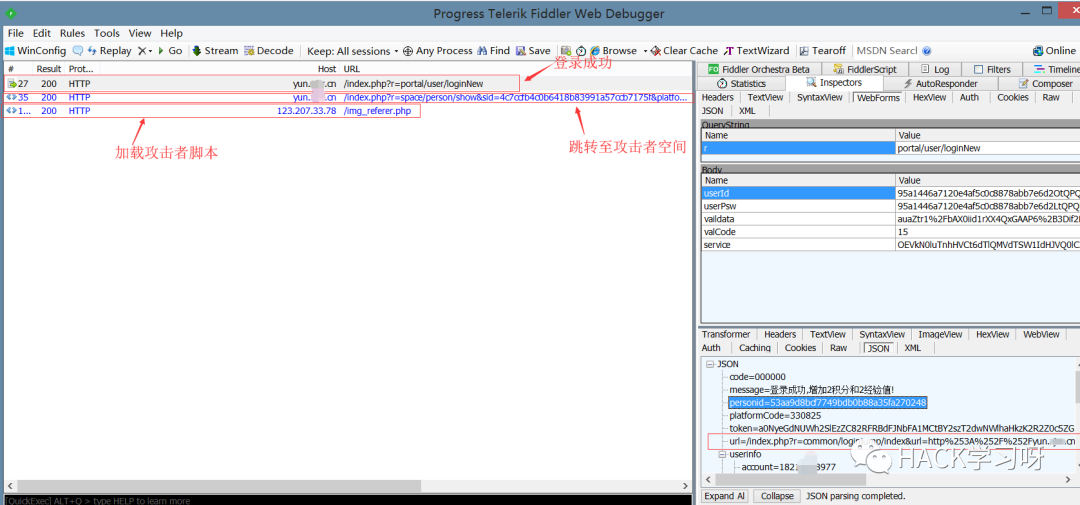Viewport: 1080px width, 505px height.
Task: Select request WebForms inspector tab
Action: pyautogui.click(x=878, y=98)
